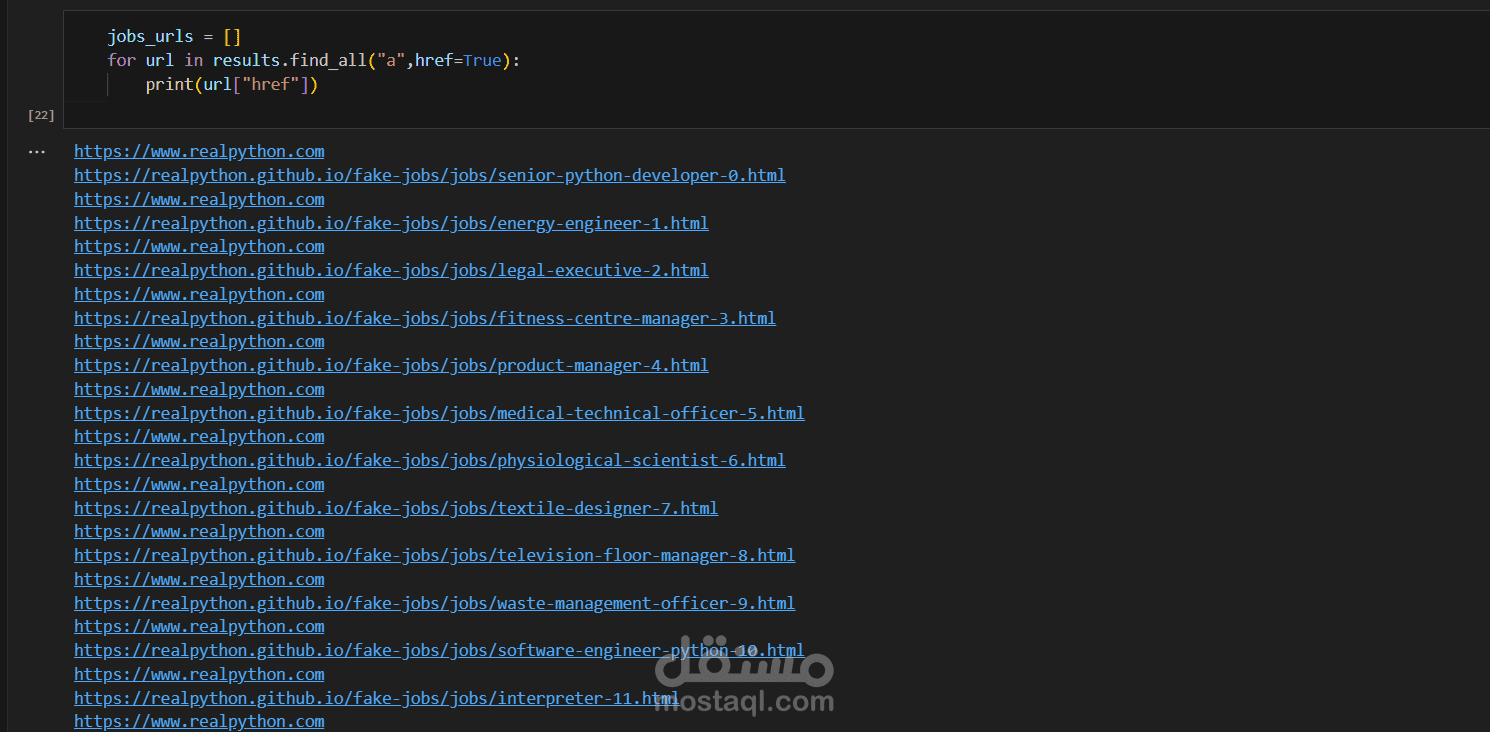Place cursor in the "for url in results.find_all" line

click(x=314, y=61)
